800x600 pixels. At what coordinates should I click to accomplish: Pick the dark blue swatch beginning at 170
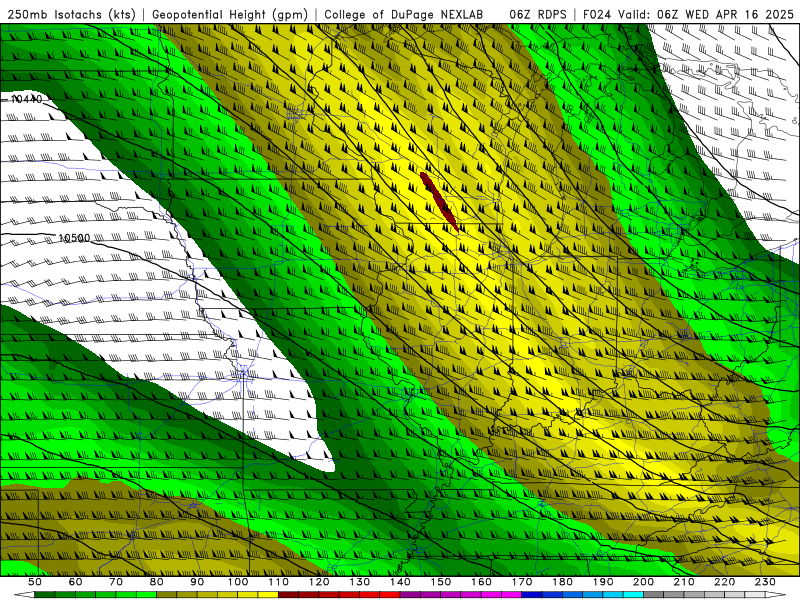coord(532,594)
